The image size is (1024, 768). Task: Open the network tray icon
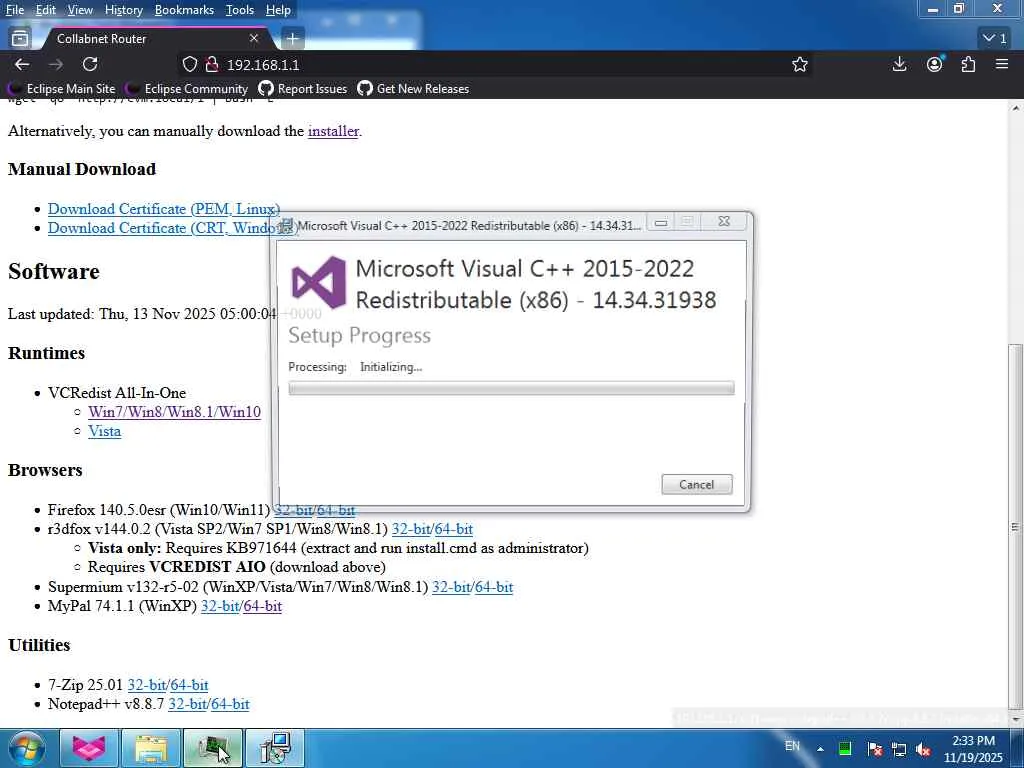click(x=899, y=749)
